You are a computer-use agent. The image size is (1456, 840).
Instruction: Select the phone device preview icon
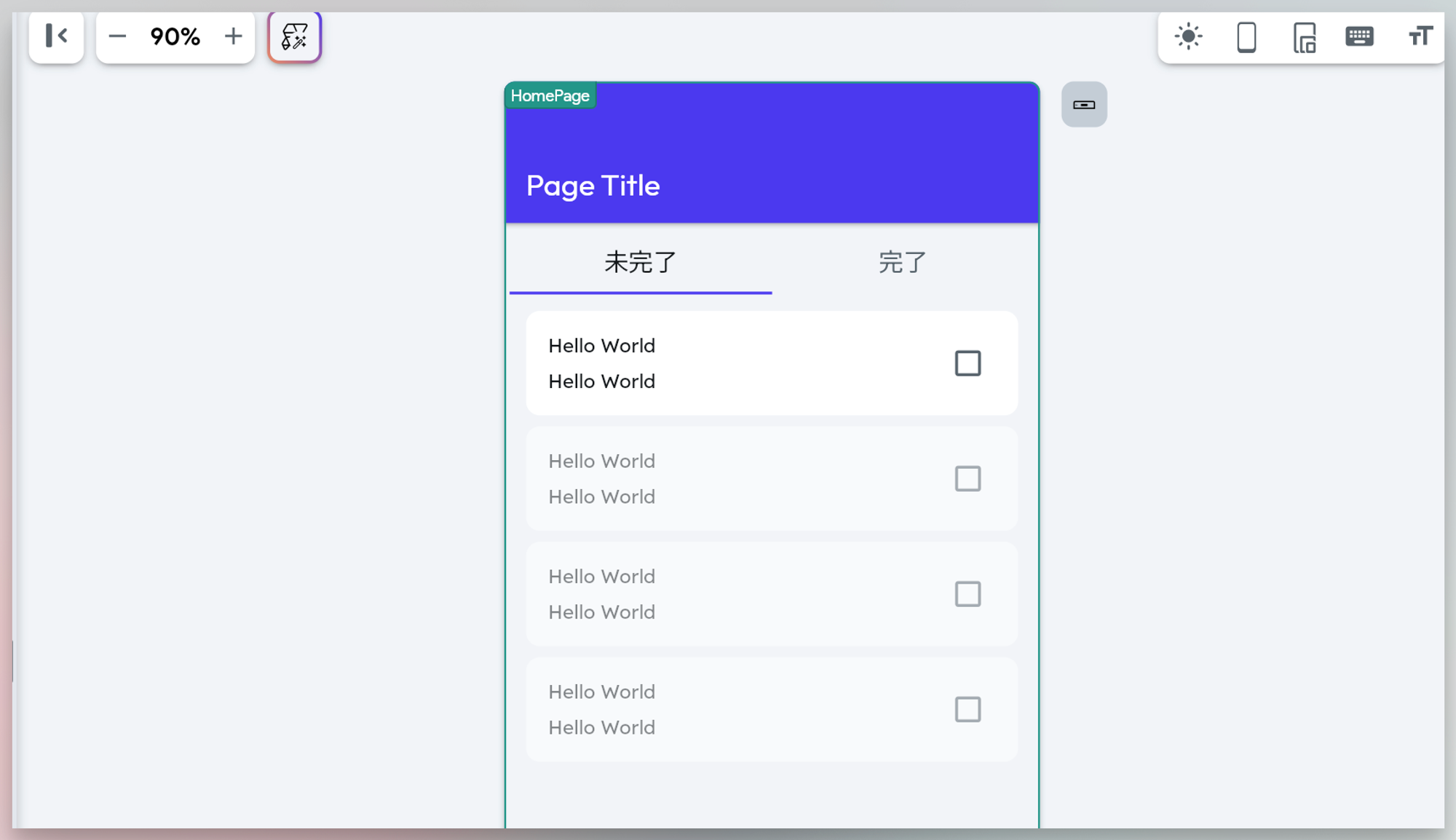(x=1246, y=36)
